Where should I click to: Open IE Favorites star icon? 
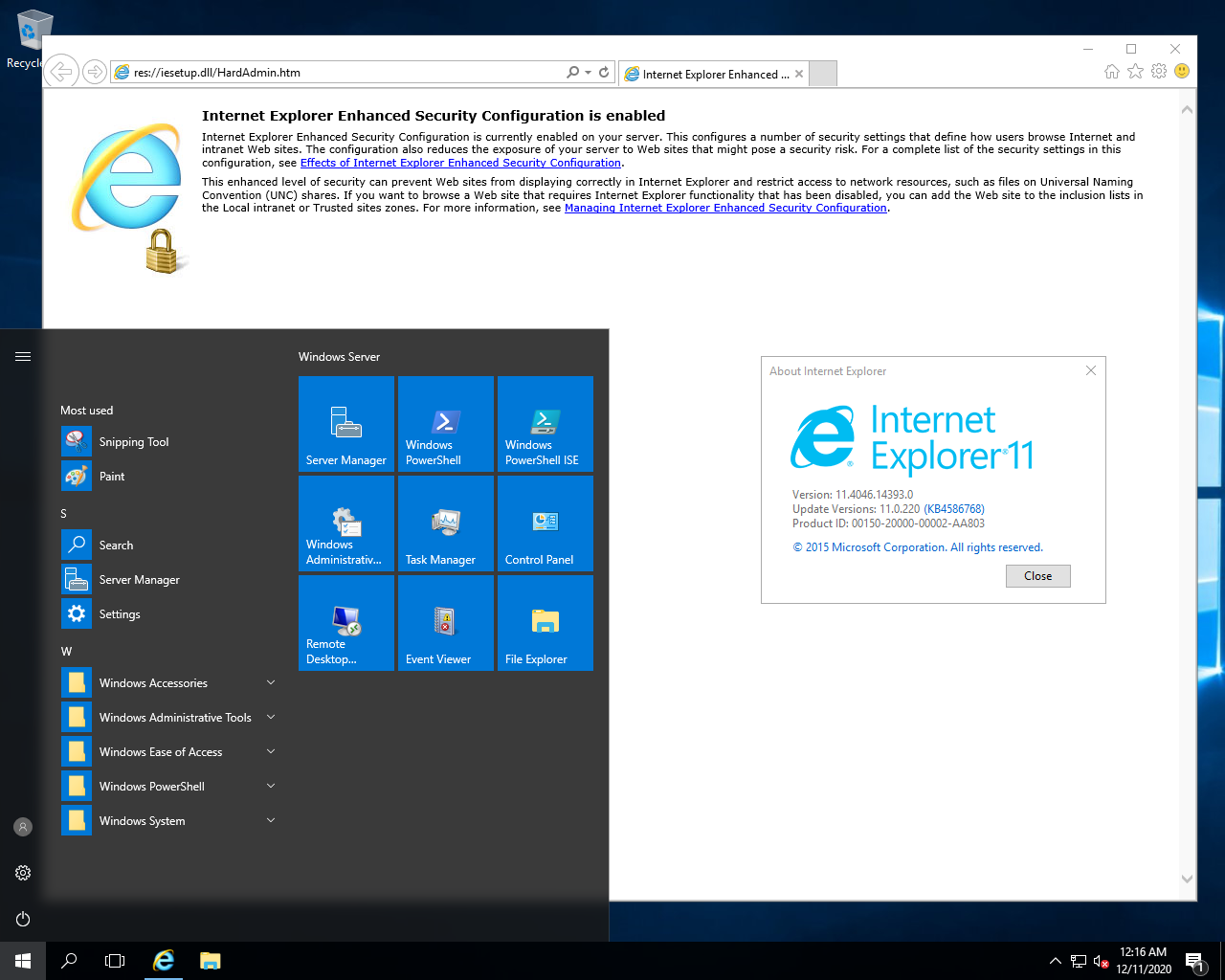click(1135, 71)
